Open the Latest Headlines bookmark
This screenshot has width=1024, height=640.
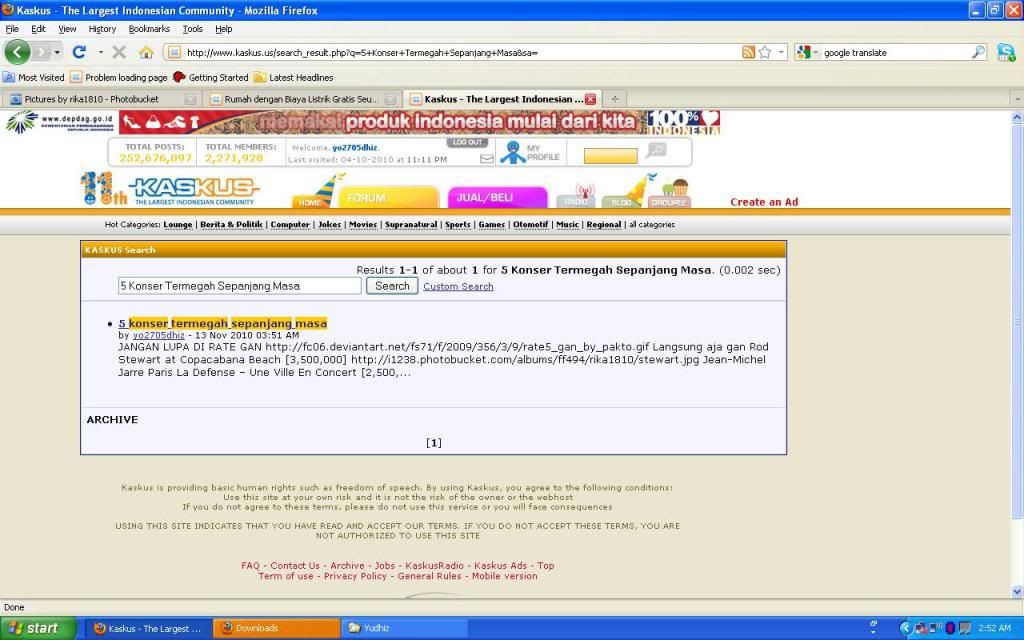293,77
